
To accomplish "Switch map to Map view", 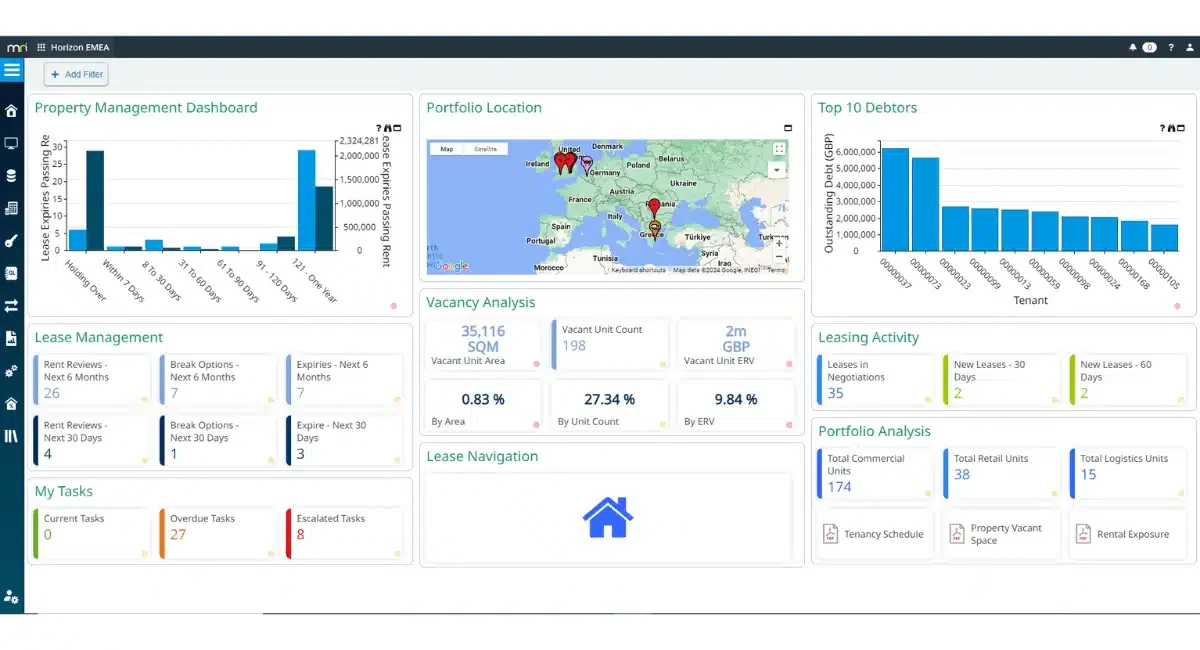I will pos(447,149).
